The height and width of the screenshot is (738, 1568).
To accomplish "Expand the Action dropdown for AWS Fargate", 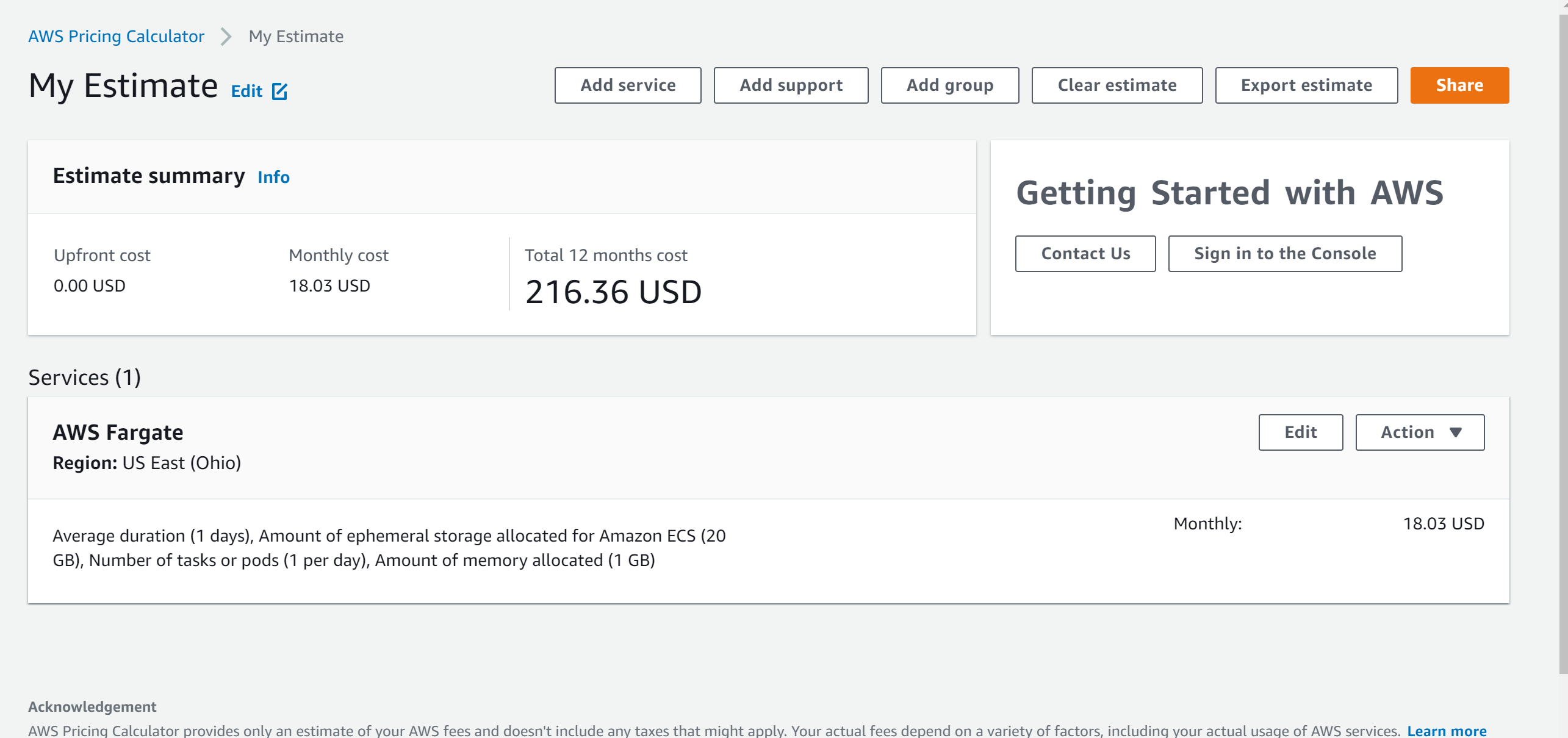I will click(x=1420, y=432).
